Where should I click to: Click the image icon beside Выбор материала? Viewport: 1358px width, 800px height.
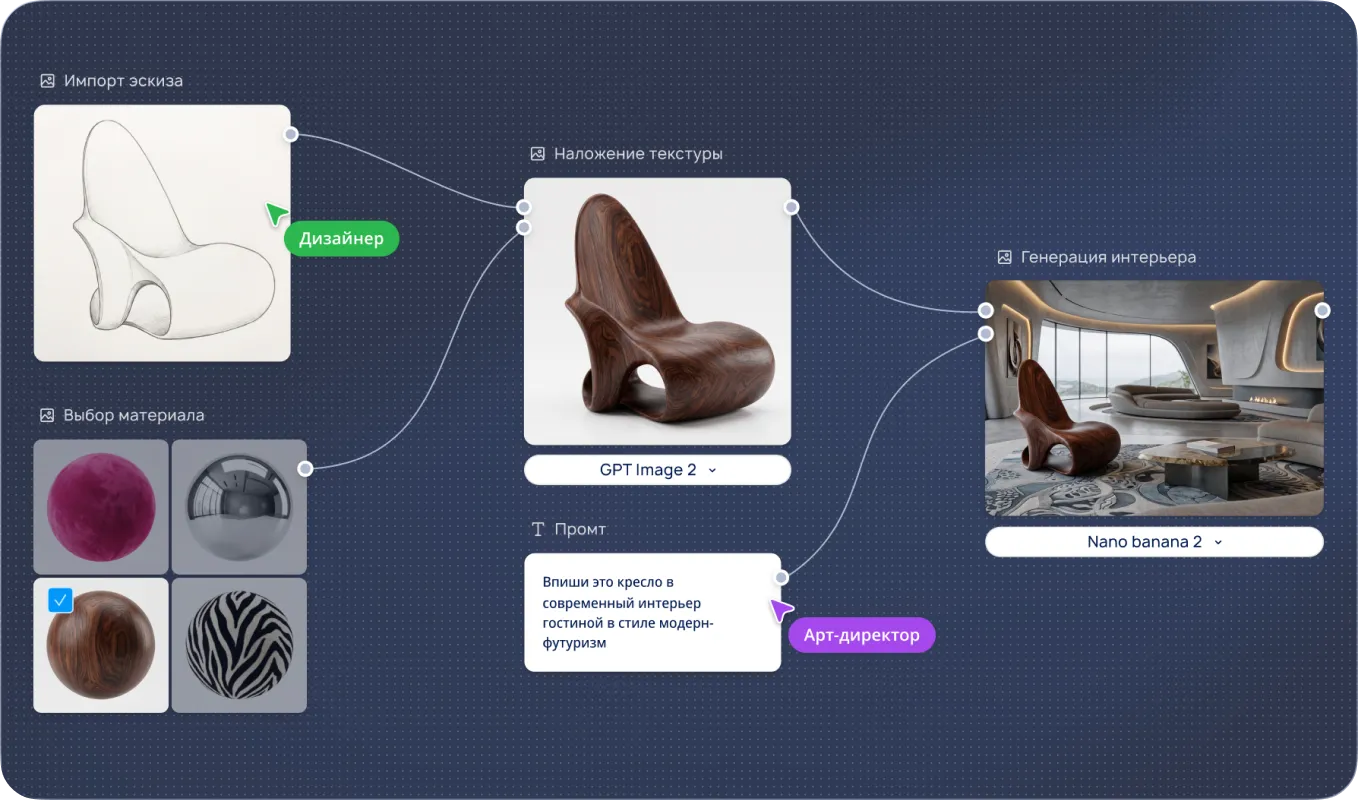point(47,415)
